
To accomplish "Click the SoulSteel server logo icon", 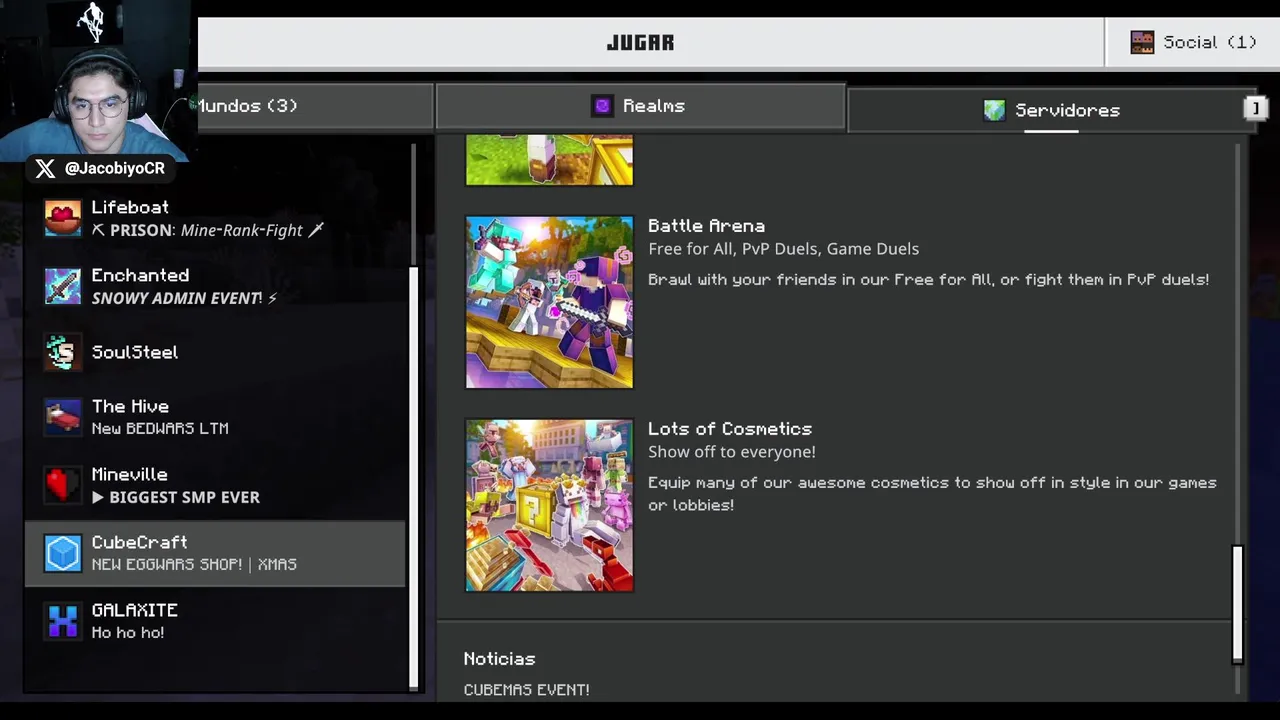I will pos(62,352).
